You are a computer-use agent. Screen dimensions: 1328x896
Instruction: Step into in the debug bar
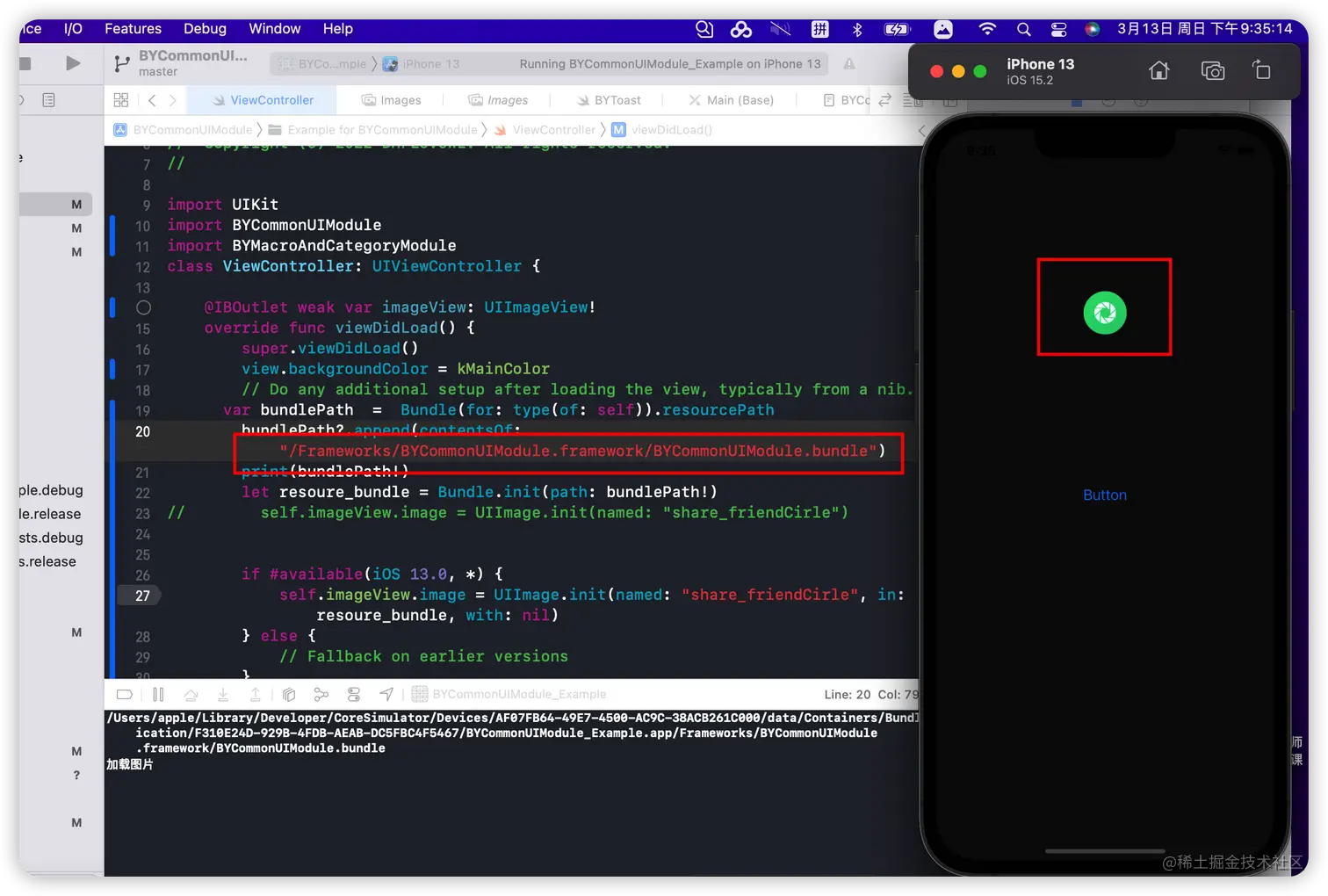pos(223,695)
